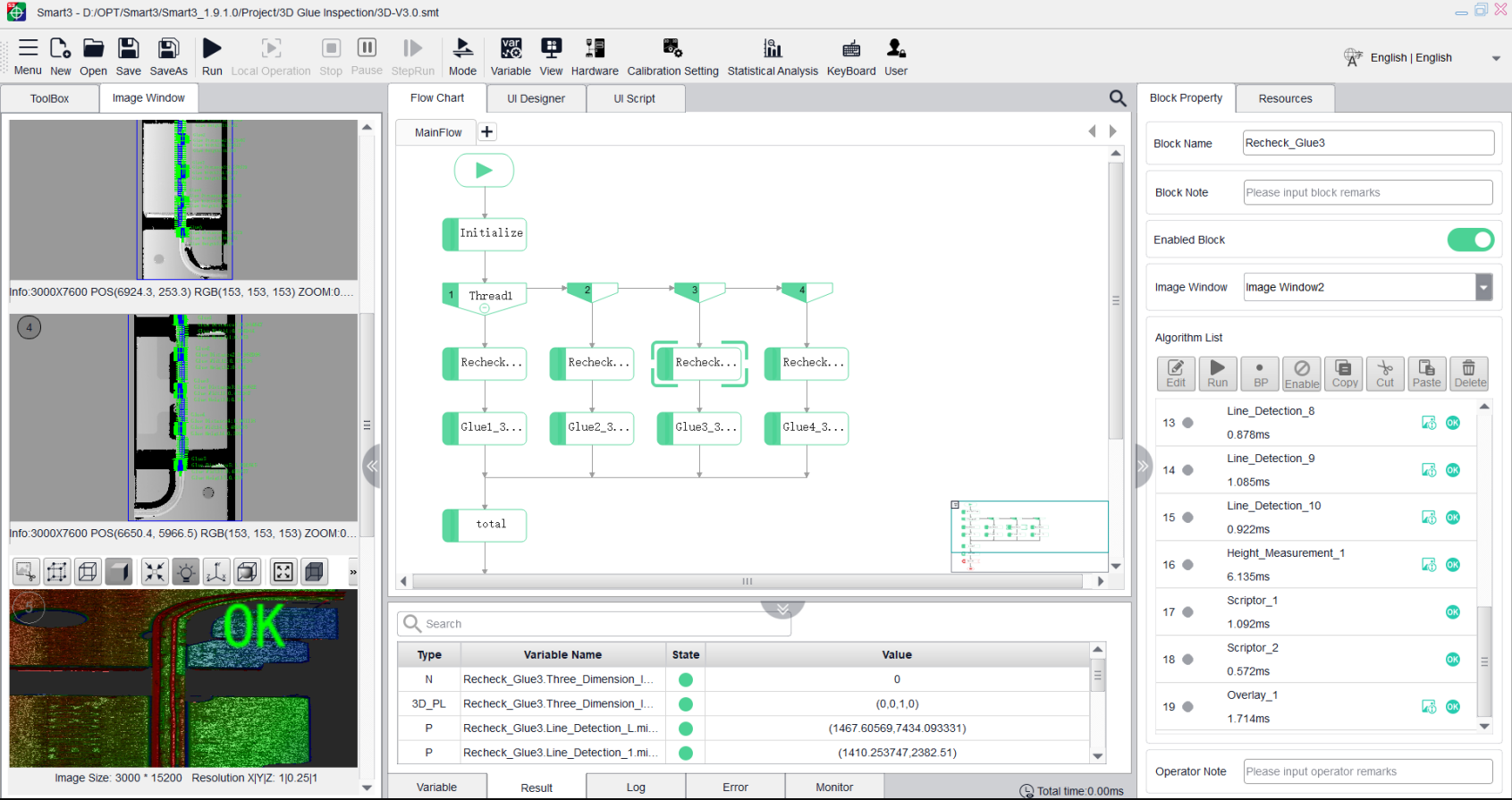Click the Block Note input field
Viewport: 1512px width, 800px height.
[x=1368, y=192]
